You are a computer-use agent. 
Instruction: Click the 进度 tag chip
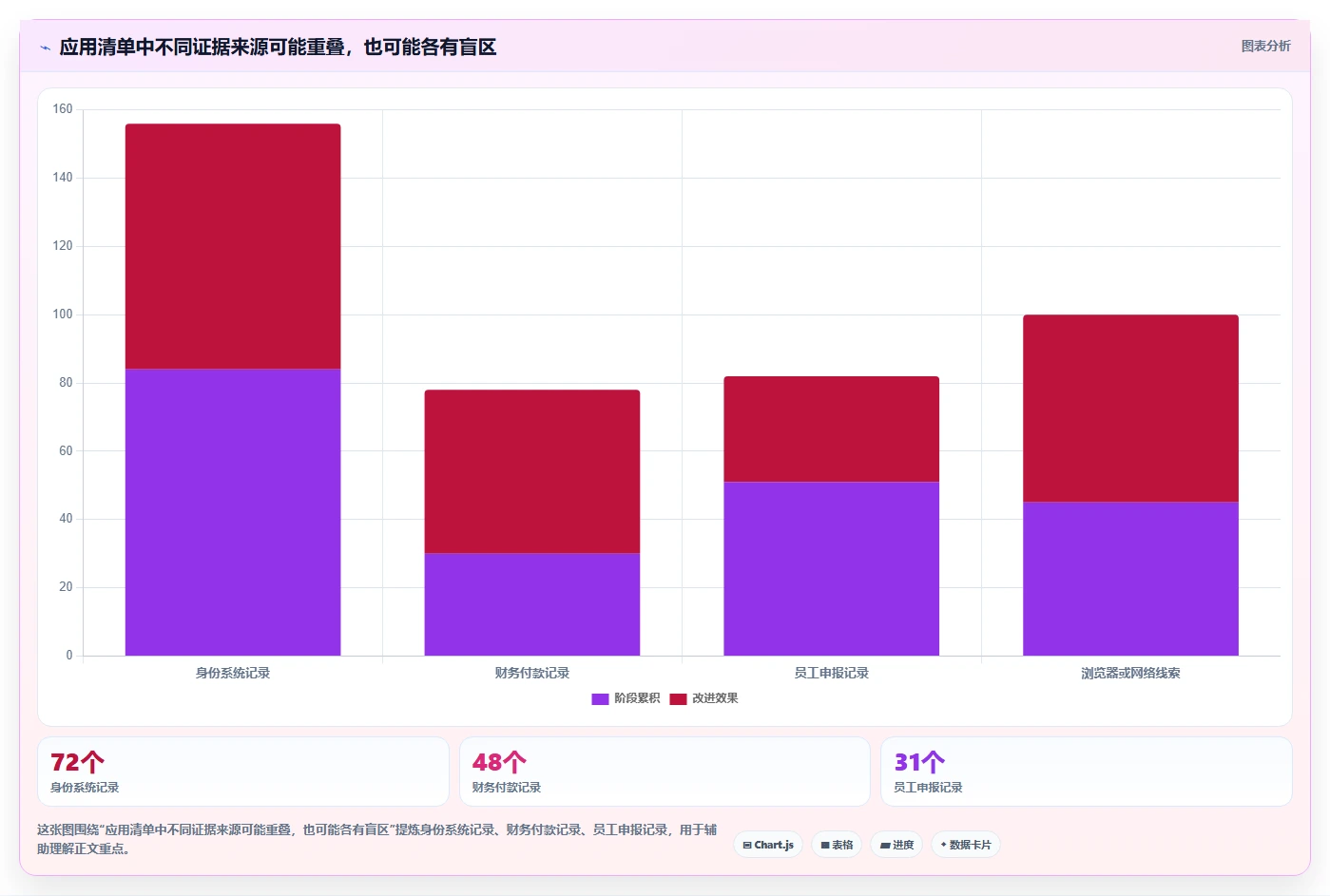(896, 845)
